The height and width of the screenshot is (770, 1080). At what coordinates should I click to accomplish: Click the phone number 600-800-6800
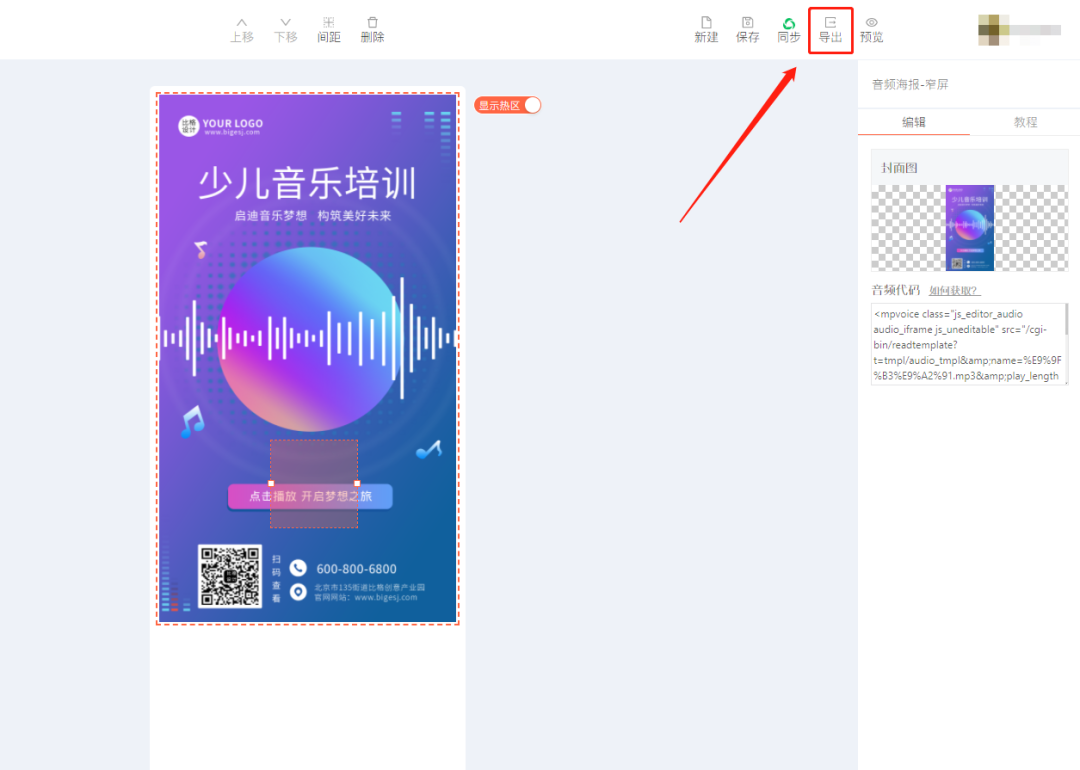[x=356, y=569]
